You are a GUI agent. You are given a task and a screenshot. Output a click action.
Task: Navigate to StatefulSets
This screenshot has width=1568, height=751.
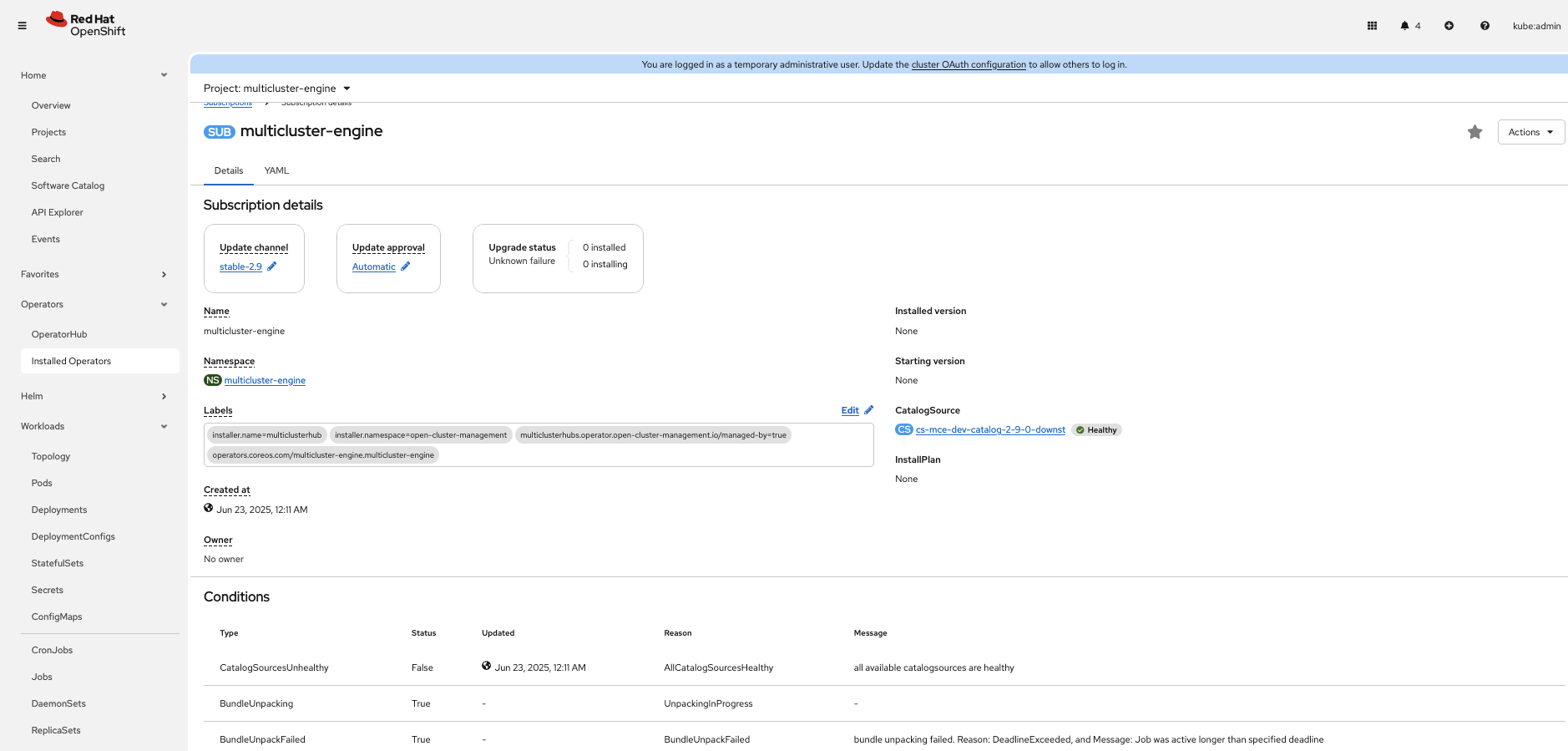pyautogui.click(x=58, y=563)
